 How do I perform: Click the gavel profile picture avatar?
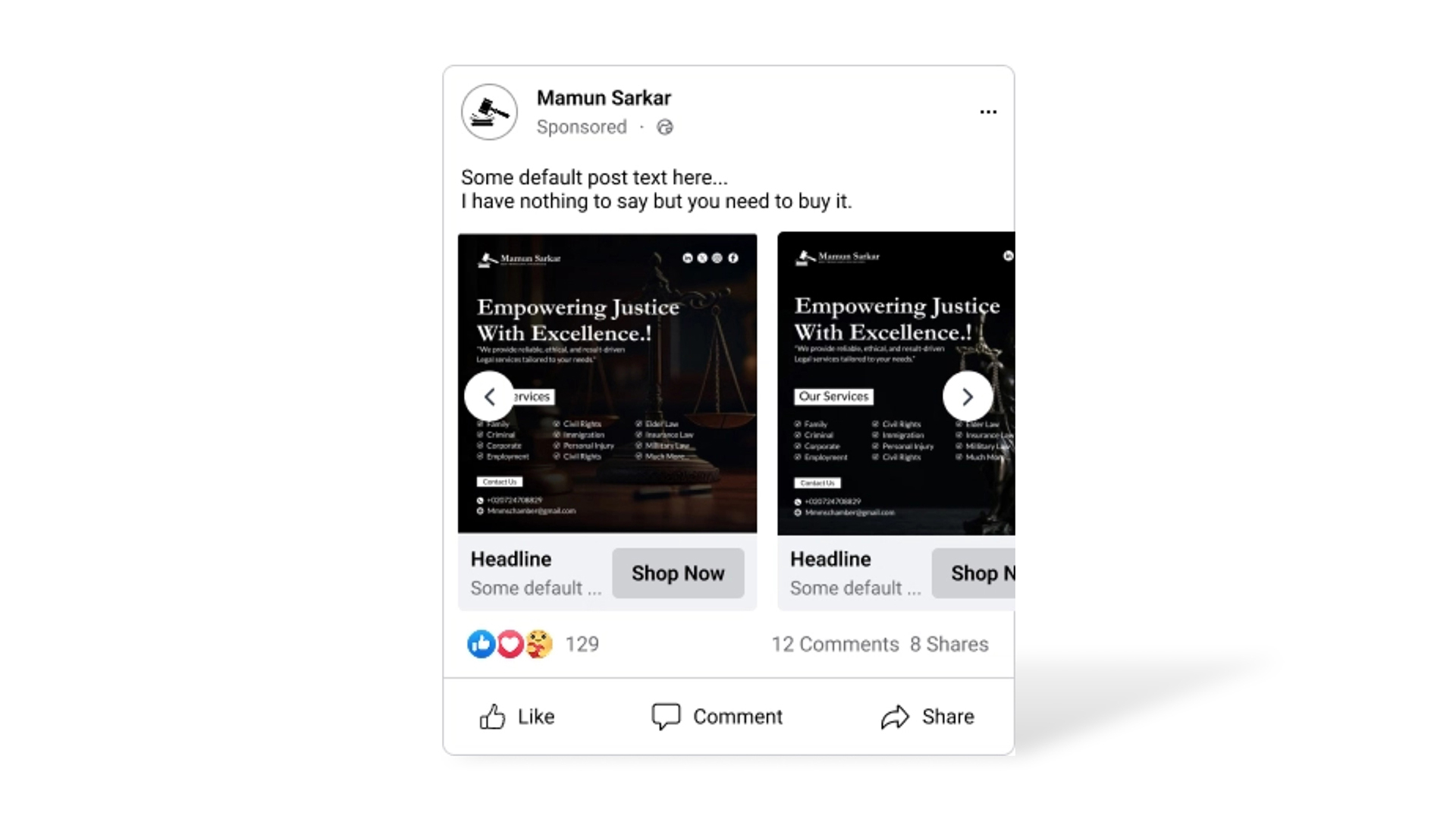tap(489, 112)
